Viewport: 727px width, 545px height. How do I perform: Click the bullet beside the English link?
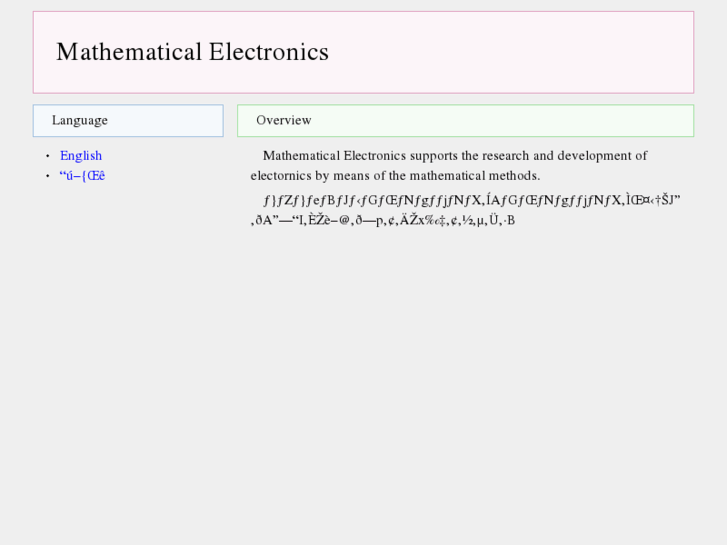pos(47,156)
